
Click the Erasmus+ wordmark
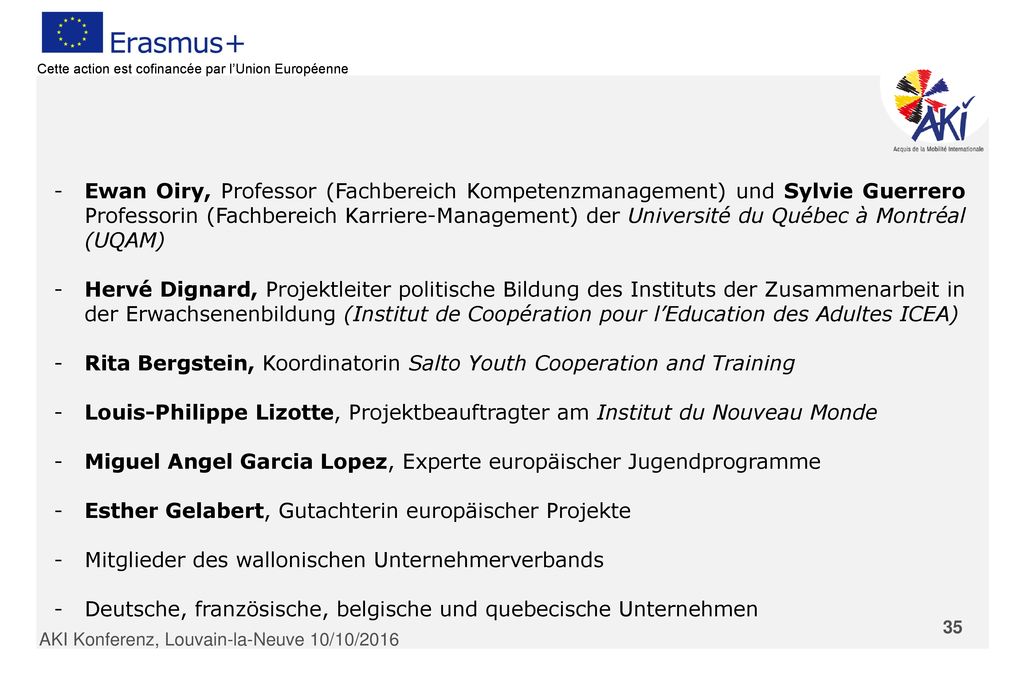(x=176, y=43)
